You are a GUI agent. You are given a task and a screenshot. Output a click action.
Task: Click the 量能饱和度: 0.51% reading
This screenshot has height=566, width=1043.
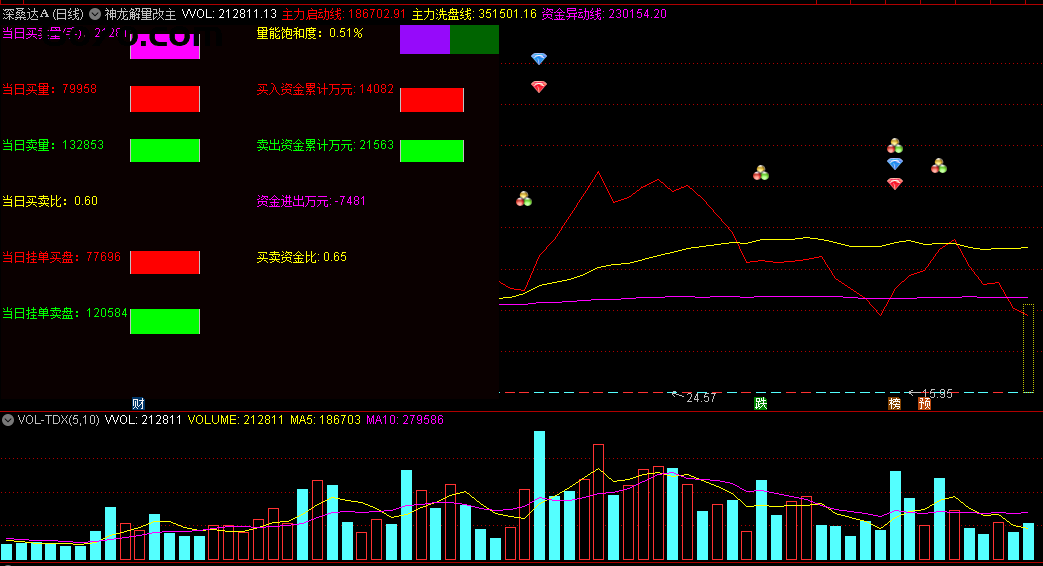(310, 33)
